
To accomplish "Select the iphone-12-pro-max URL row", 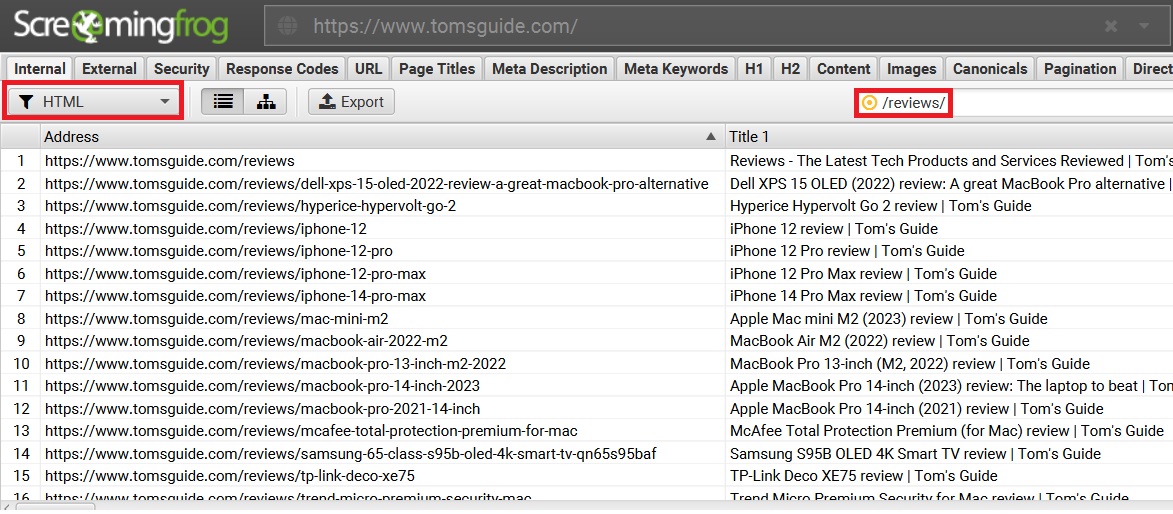I will click(235, 273).
